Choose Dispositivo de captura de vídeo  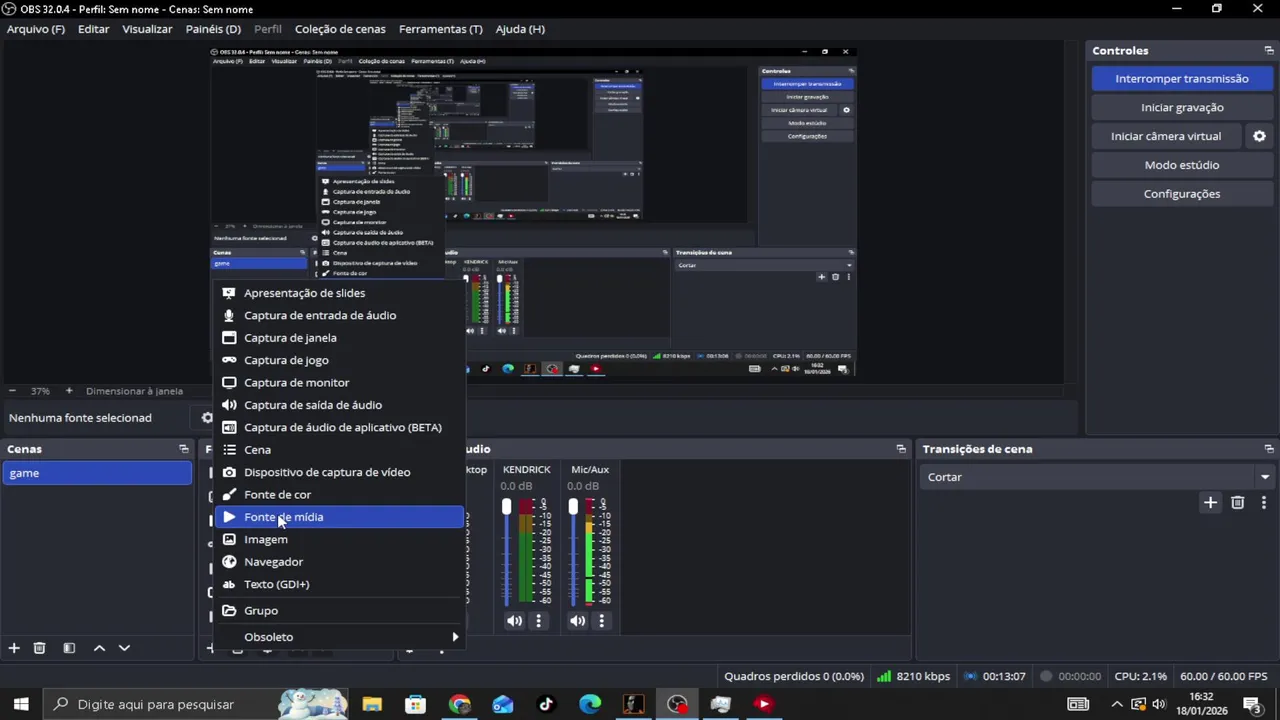pyautogui.click(x=339, y=472)
